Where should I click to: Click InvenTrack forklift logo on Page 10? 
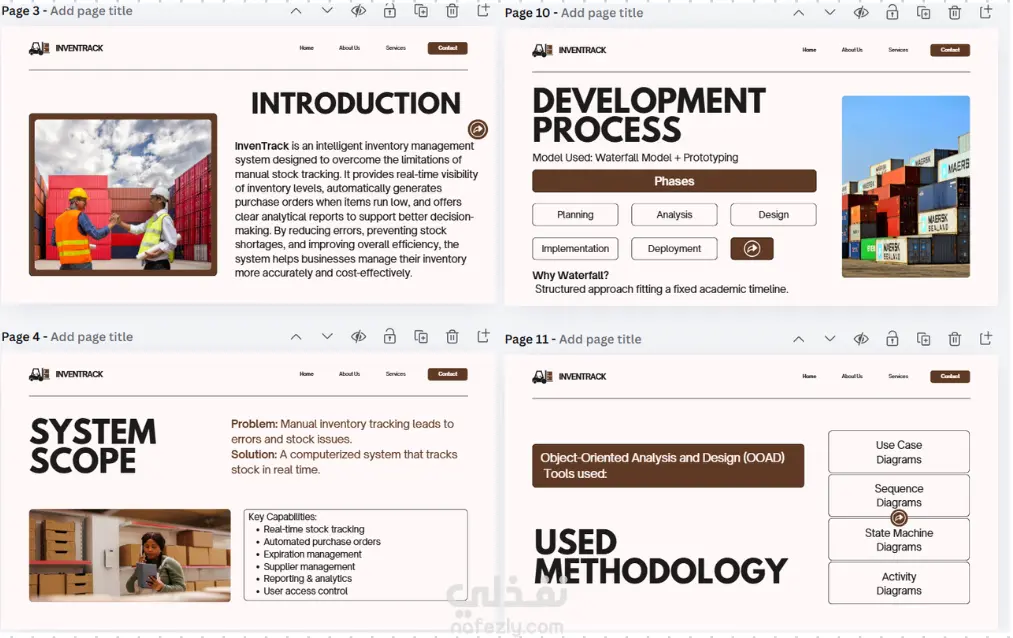coord(543,50)
